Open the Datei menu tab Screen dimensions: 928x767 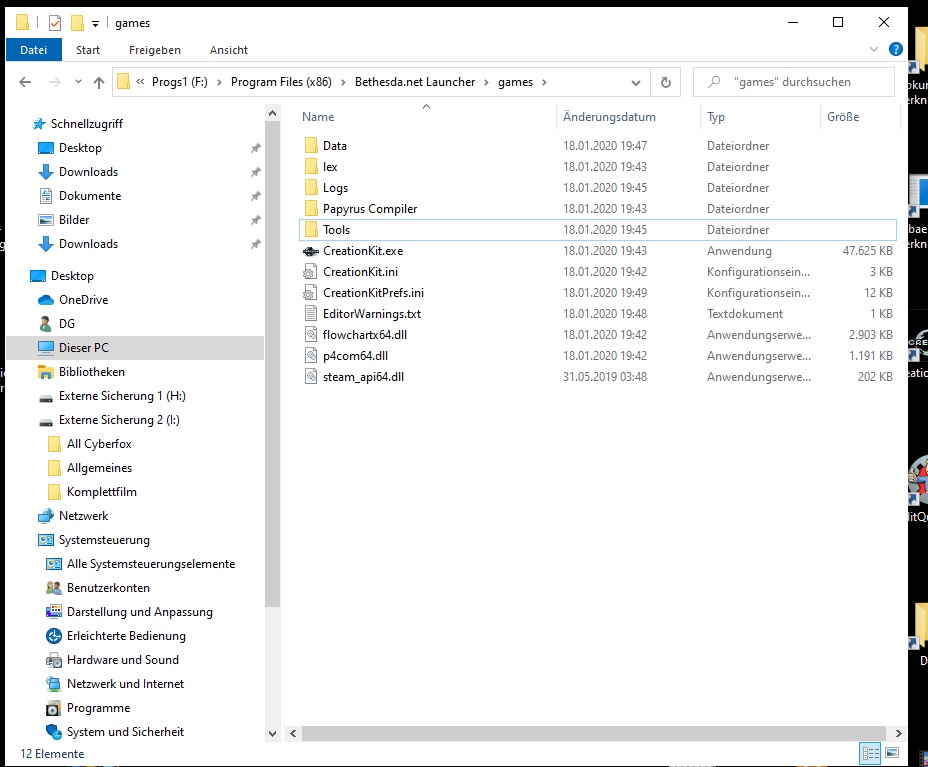33,50
